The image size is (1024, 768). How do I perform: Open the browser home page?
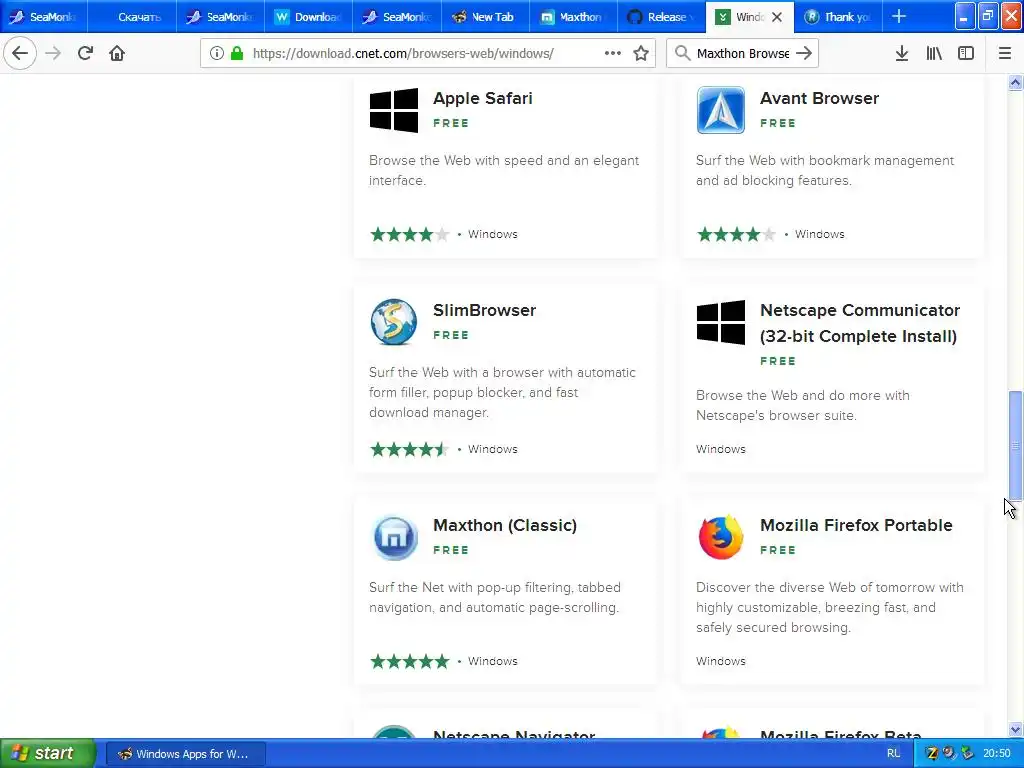(x=117, y=53)
